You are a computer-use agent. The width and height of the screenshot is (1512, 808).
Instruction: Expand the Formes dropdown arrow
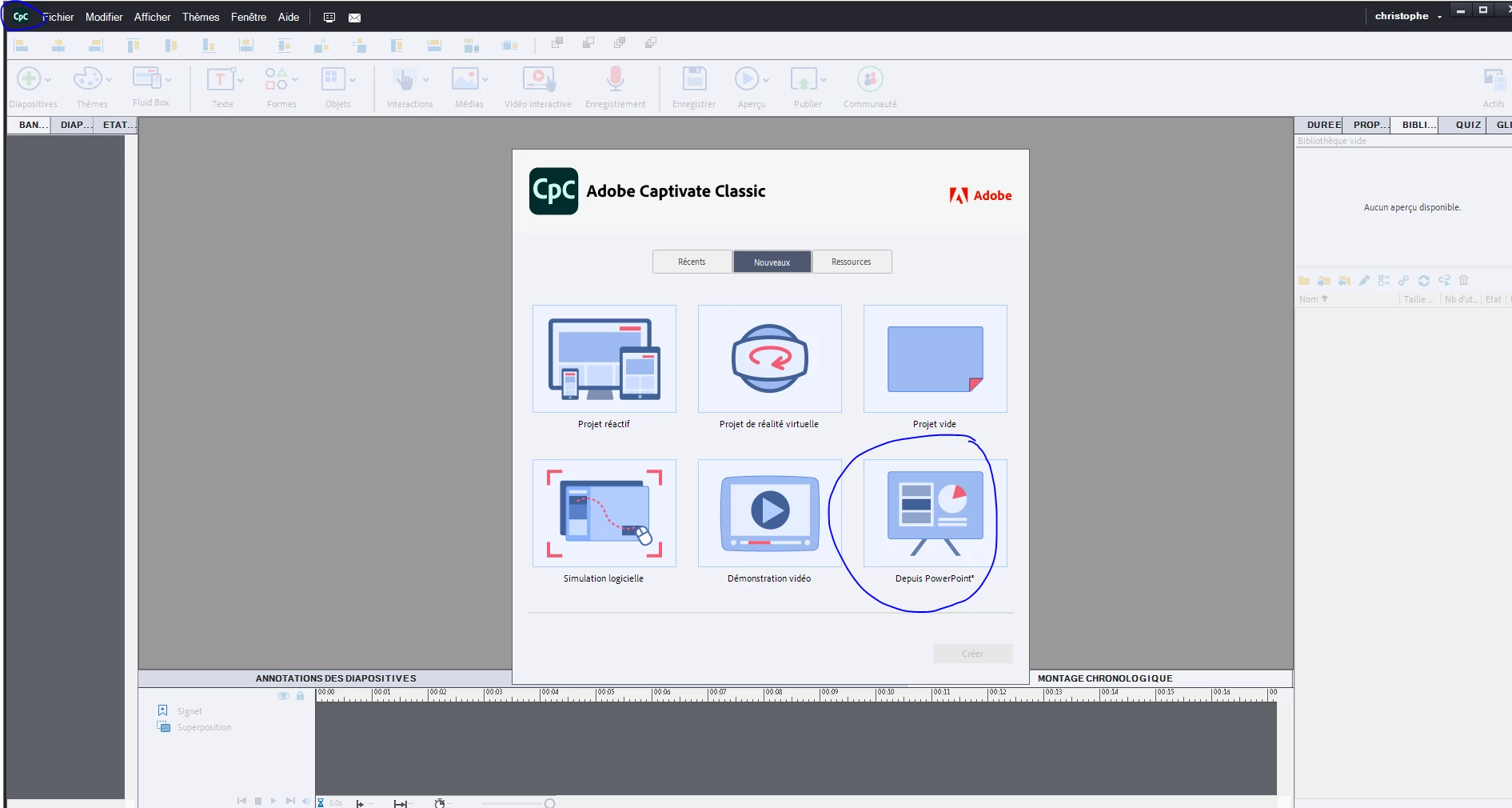click(x=295, y=80)
